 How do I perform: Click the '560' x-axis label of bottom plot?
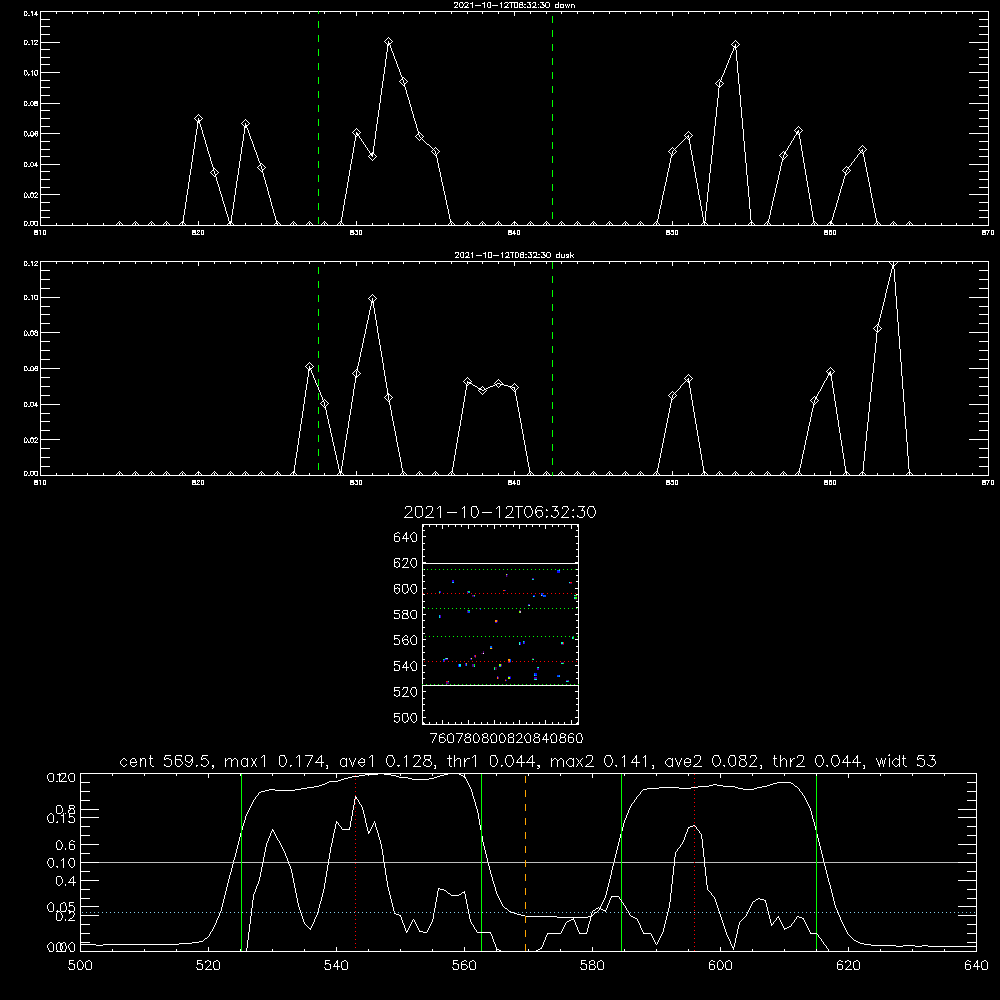(464, 966)
